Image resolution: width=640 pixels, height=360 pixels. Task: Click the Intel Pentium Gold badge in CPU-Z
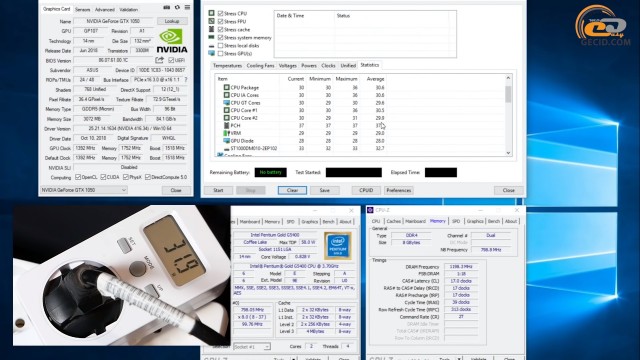[338, 246]
